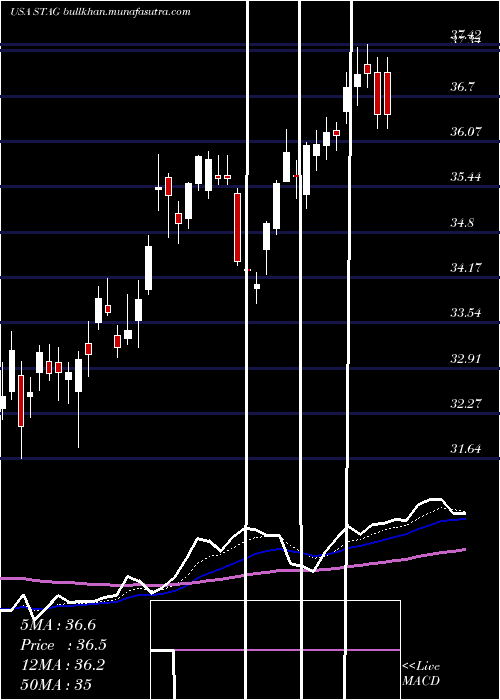Click the Live MACD label
The image size is (500, 700).
tap(421, 673)
